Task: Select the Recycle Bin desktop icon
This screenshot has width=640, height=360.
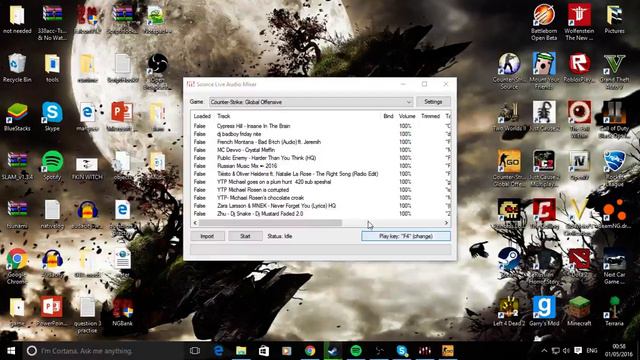Action: [17, 68]
